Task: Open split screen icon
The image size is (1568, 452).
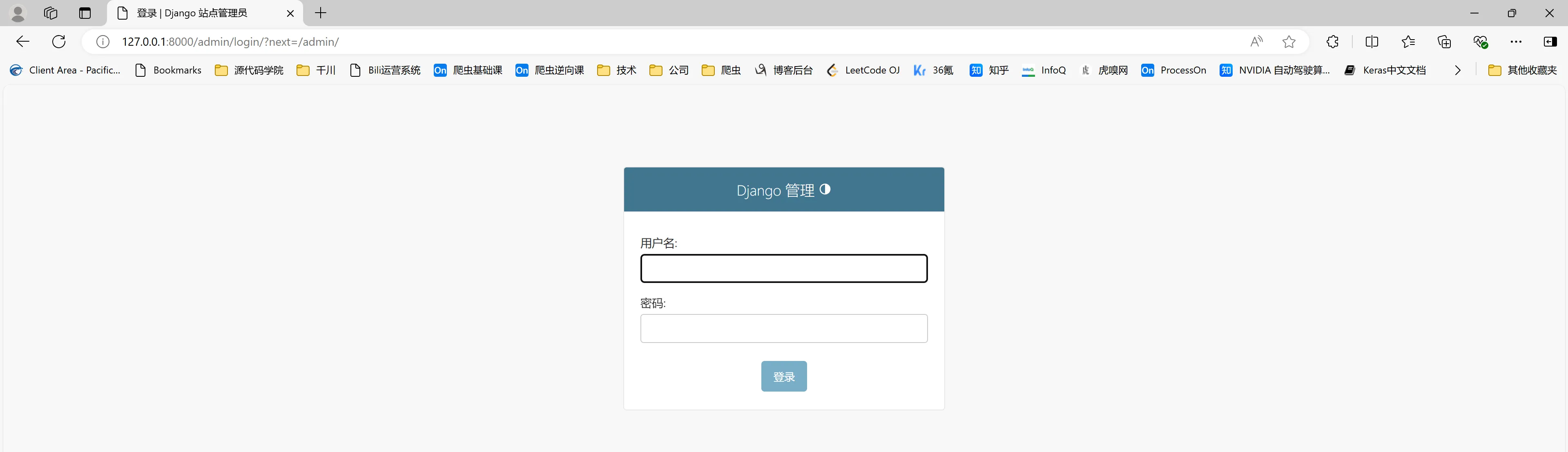Action: coord(1372,41)
